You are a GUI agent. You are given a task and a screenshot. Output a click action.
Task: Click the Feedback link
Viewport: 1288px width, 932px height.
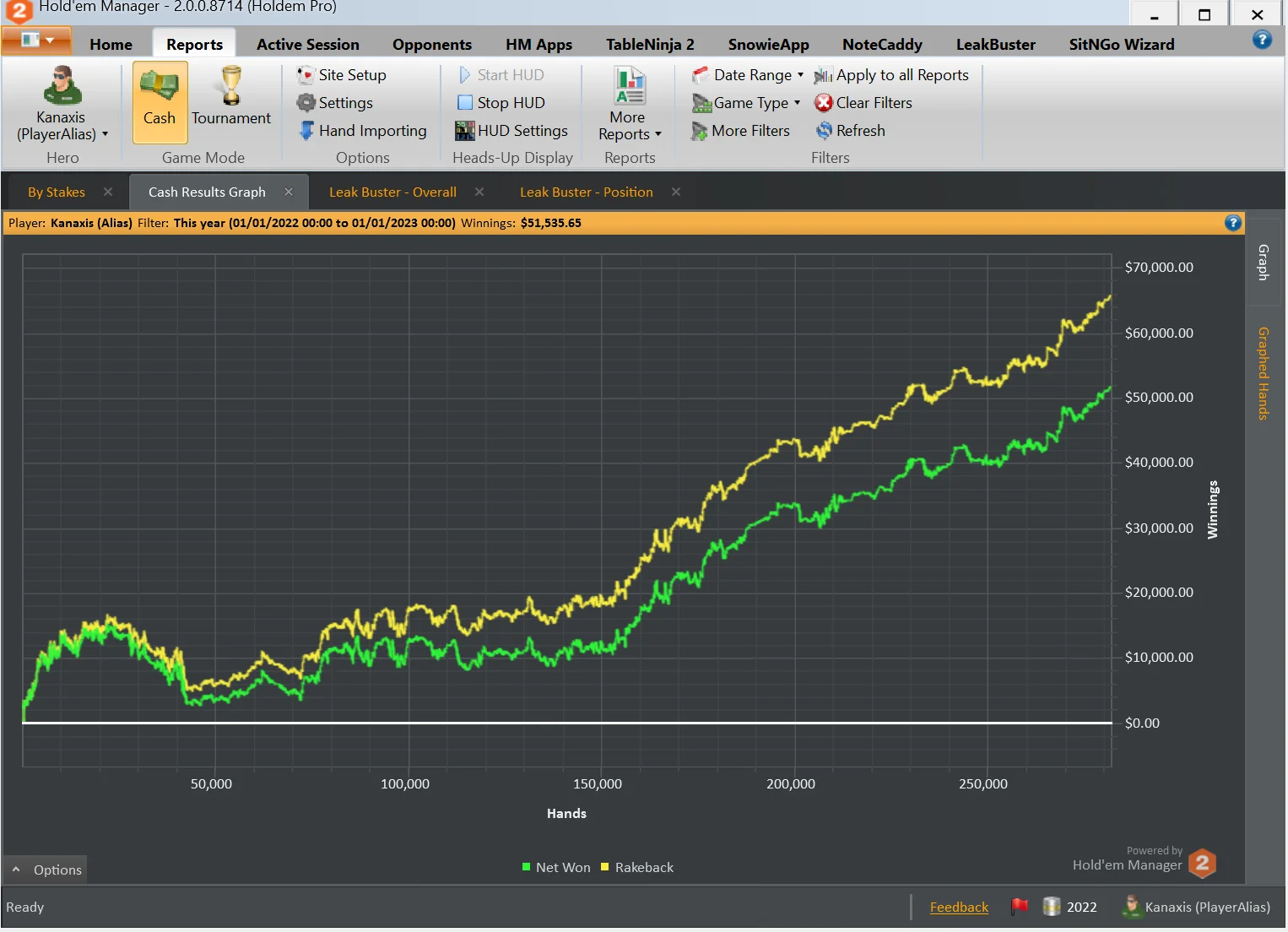[959, 908]
